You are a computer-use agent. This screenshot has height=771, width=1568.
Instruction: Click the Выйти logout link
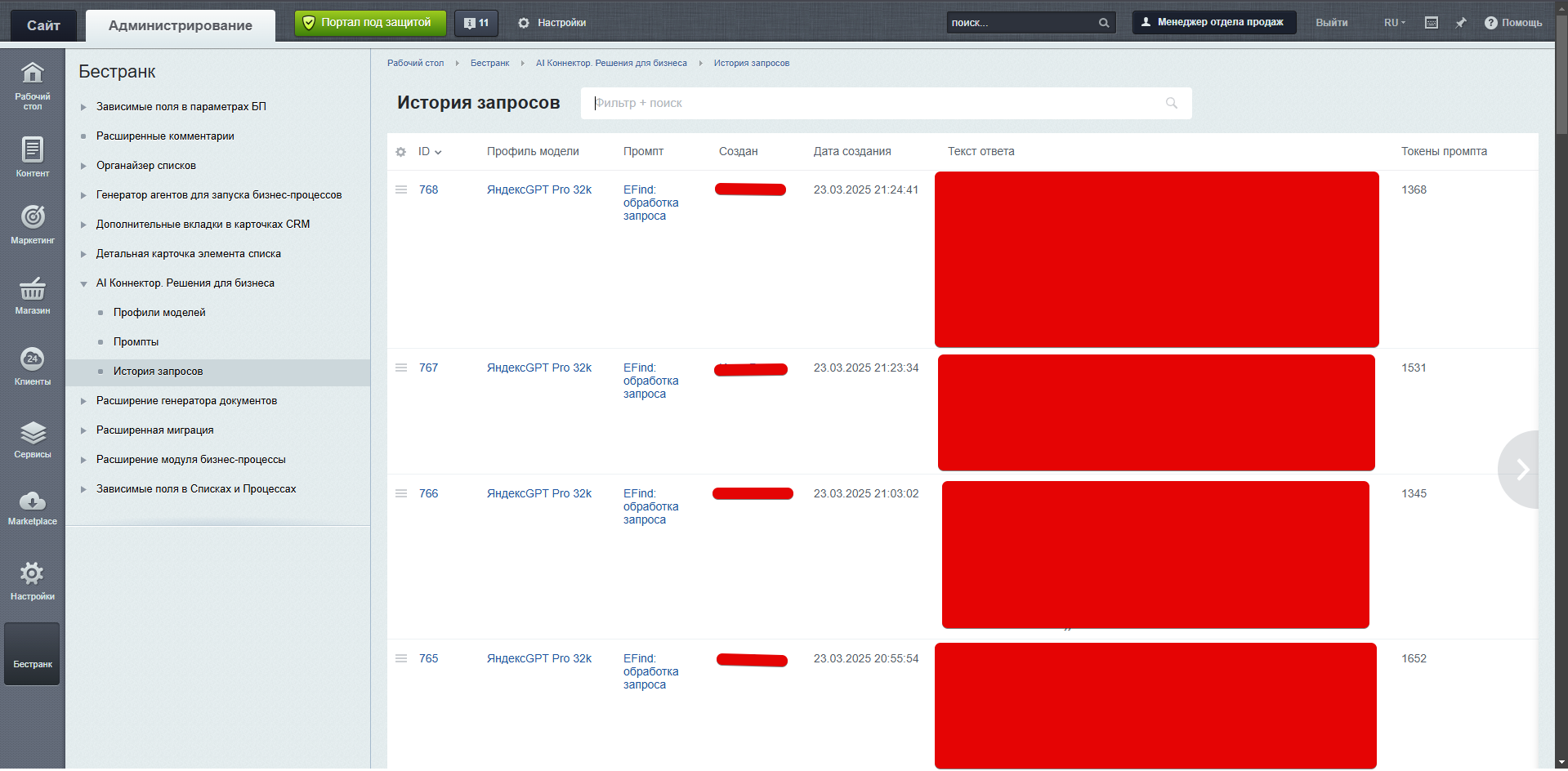coord(1331,23)
